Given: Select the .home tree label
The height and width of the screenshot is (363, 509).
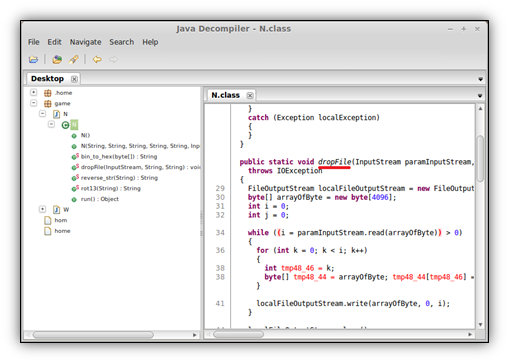Looking at the screenshot, I should (x=63, y=93).
